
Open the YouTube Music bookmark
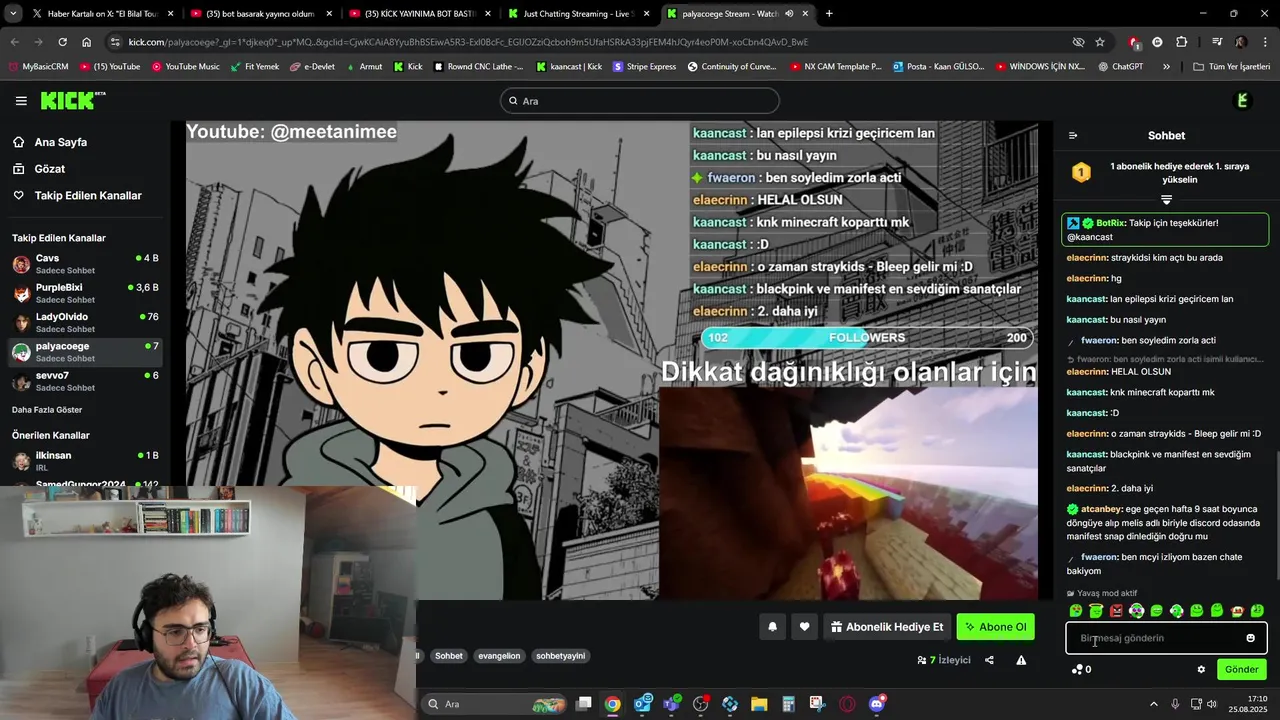tap(185, 67)
